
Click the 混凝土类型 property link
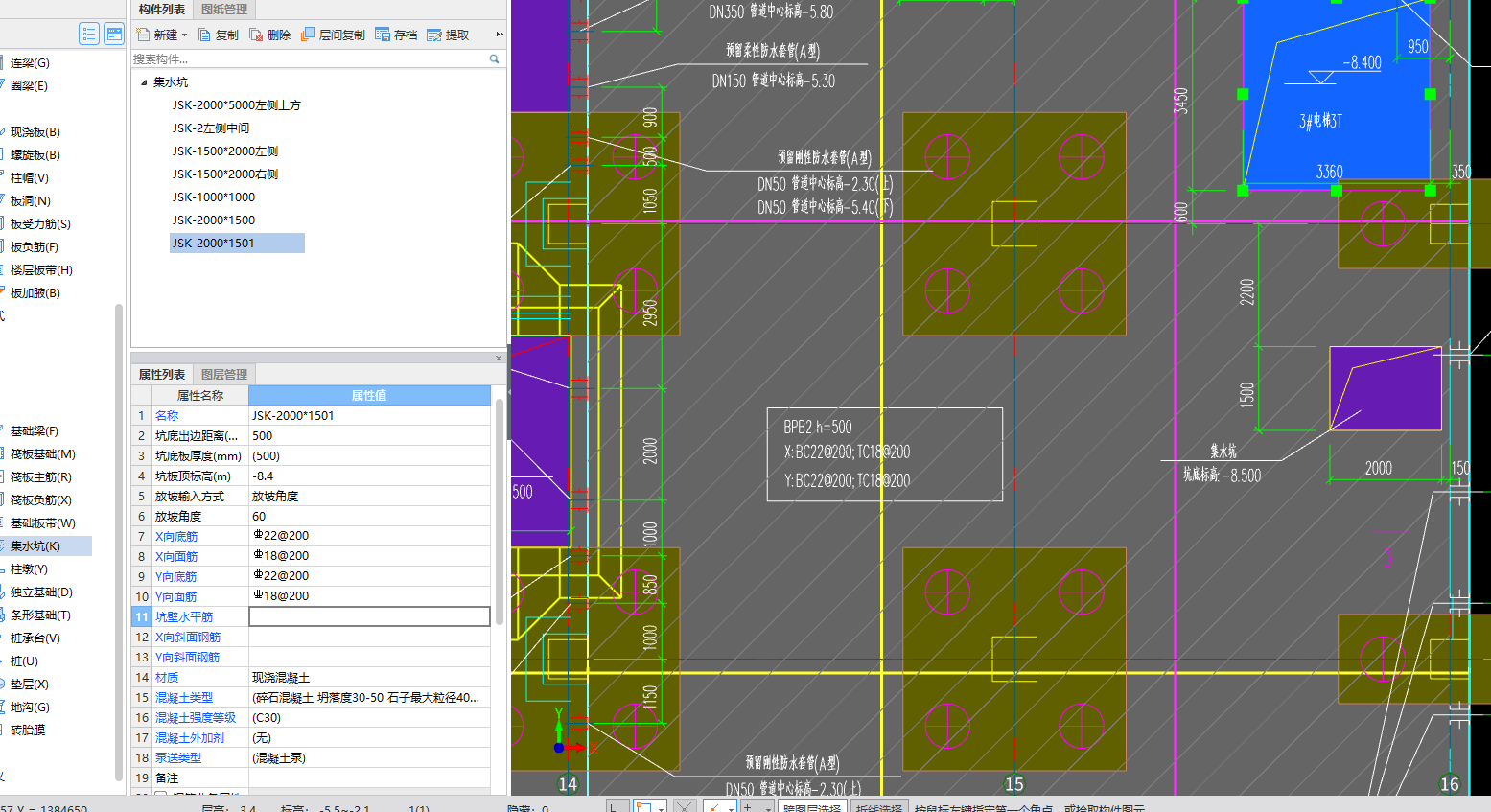tap(184, 697)
